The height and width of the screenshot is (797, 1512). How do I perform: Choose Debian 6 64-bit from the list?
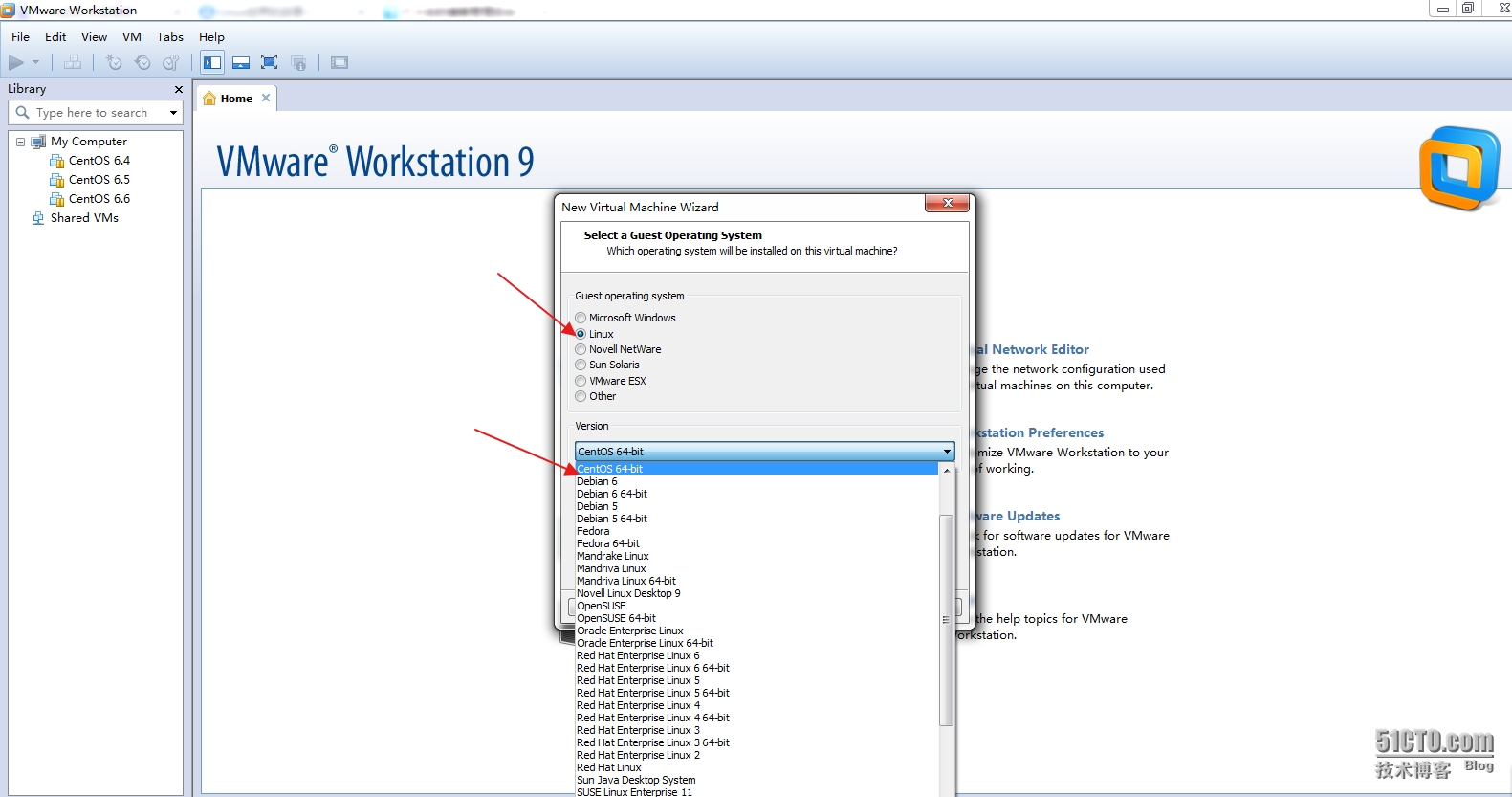click(x=756, y=494)
